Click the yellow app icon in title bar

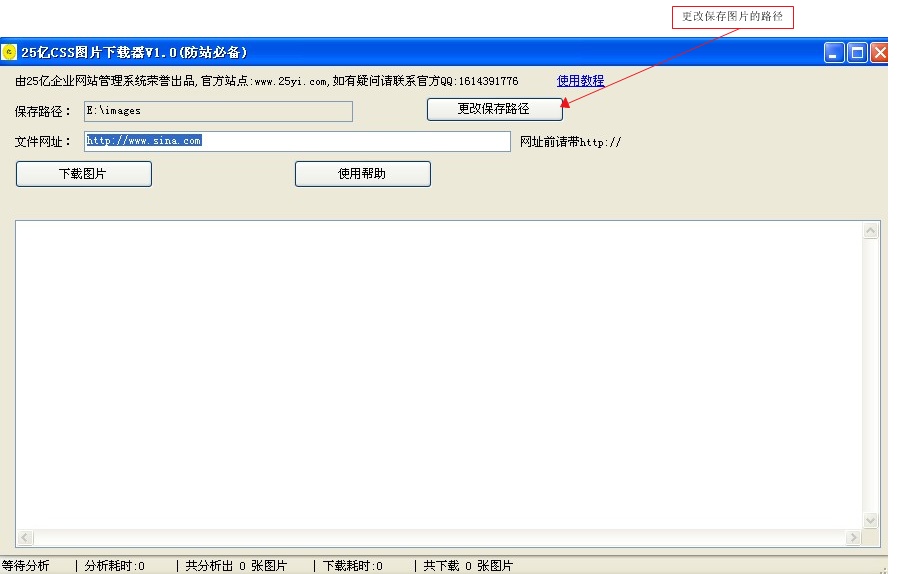point(9,52)
